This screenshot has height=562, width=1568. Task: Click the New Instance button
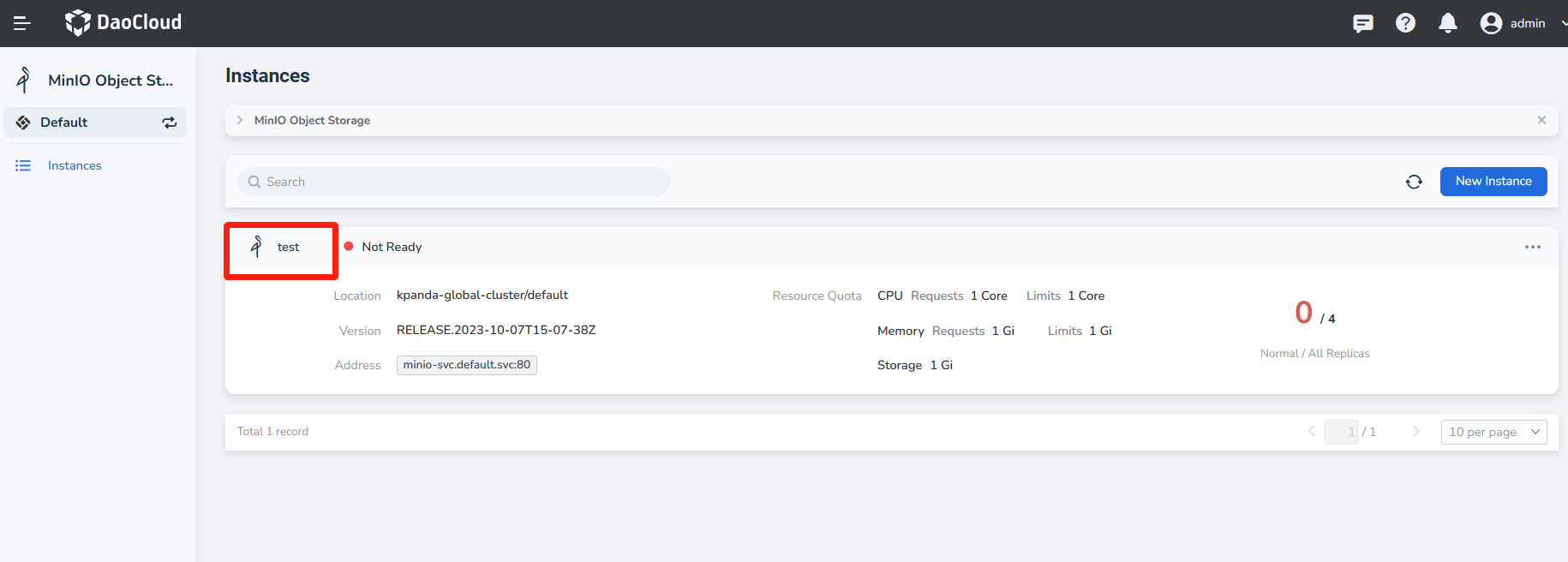pos(1493,182)
